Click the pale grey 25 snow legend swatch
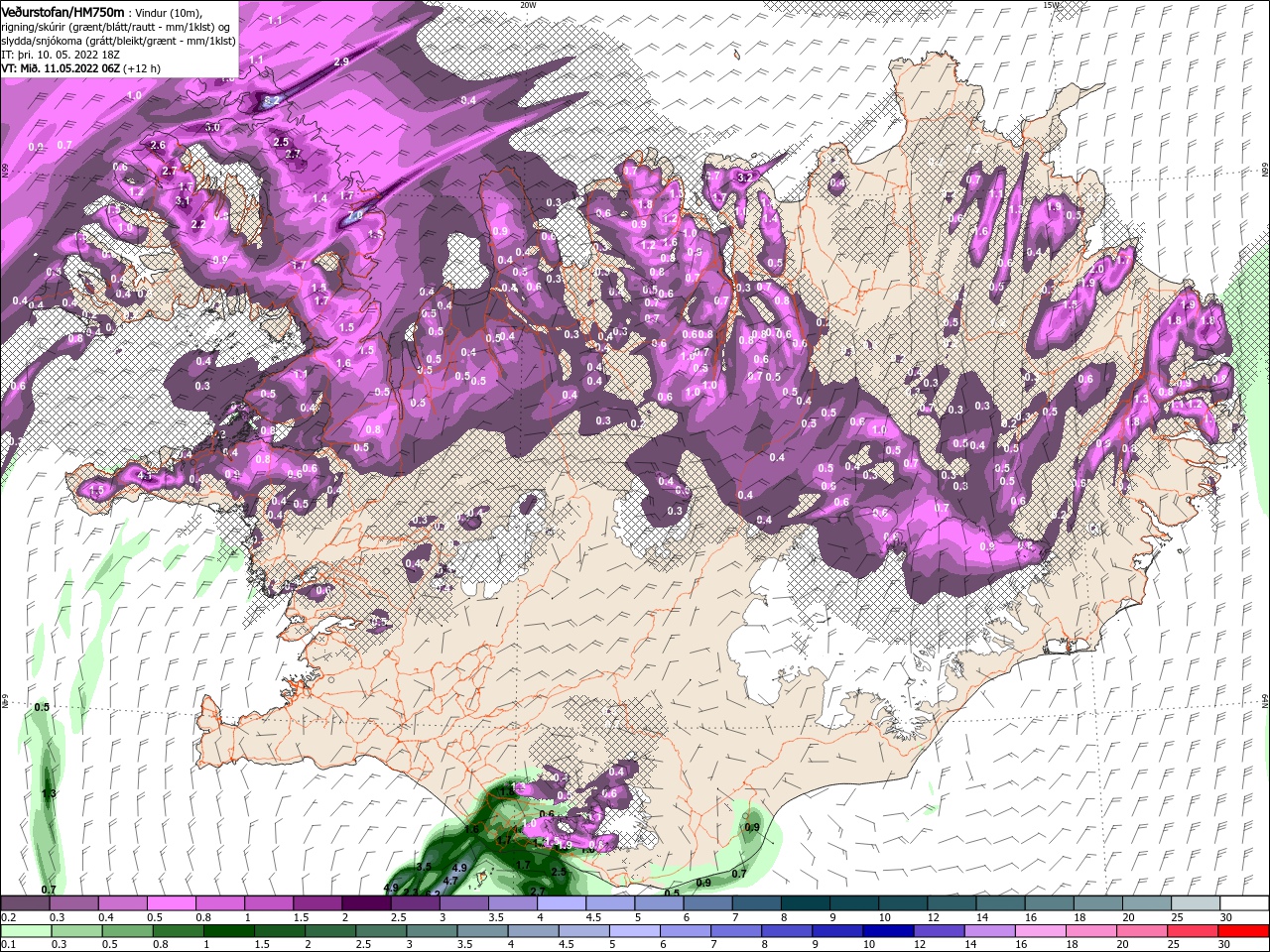 pos(1195,902)
